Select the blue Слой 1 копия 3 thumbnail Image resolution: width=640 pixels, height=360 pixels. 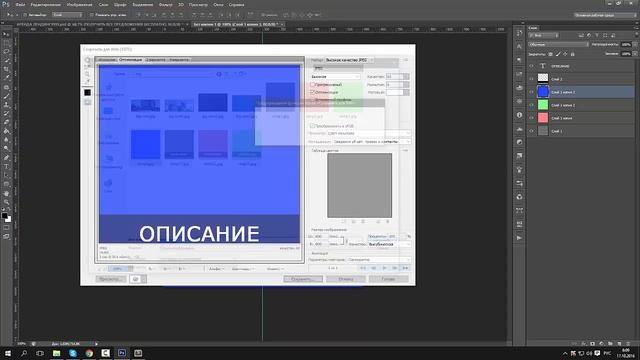tap(543, 92)
